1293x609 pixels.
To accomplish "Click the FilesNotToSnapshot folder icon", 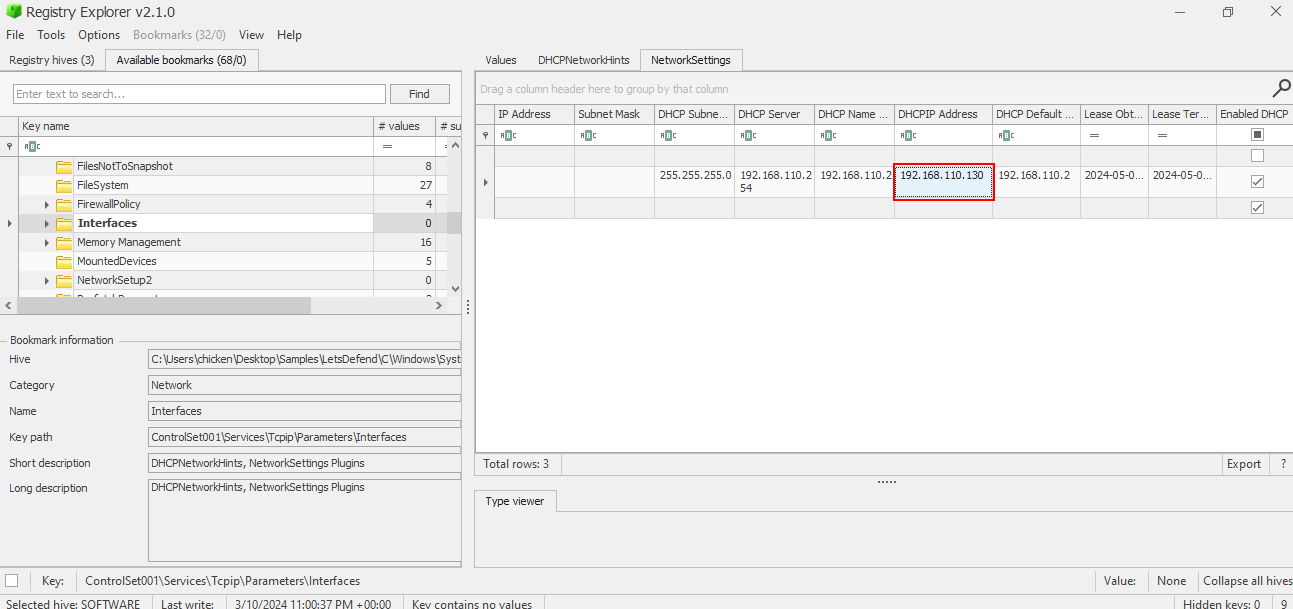I will (64, 166).
